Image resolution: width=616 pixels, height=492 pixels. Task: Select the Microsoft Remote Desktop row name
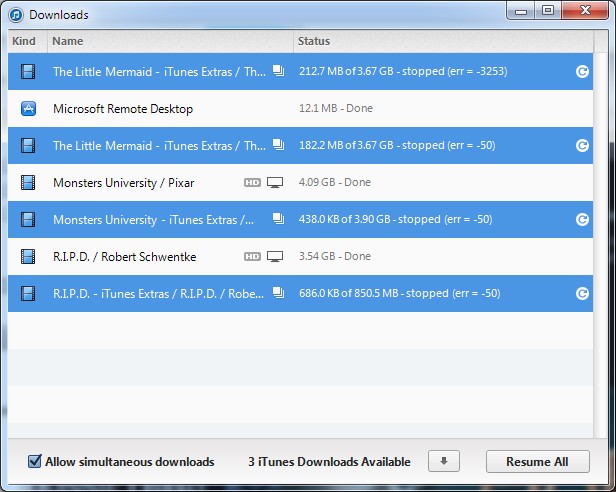(x=123, y=108)
